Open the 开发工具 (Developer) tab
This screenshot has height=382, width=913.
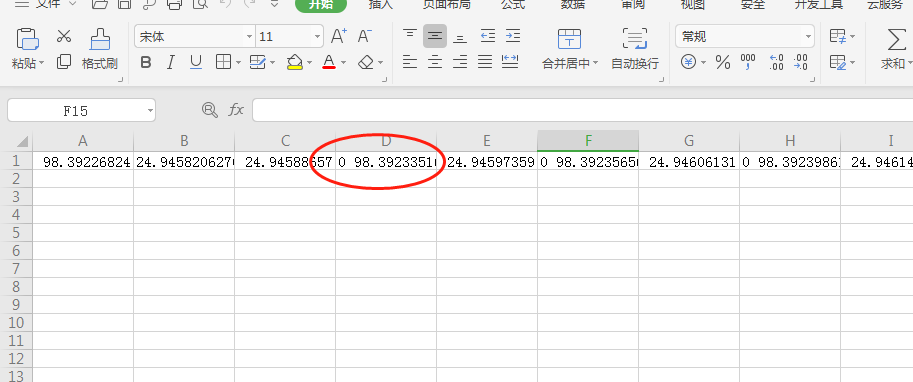point(819,5)
